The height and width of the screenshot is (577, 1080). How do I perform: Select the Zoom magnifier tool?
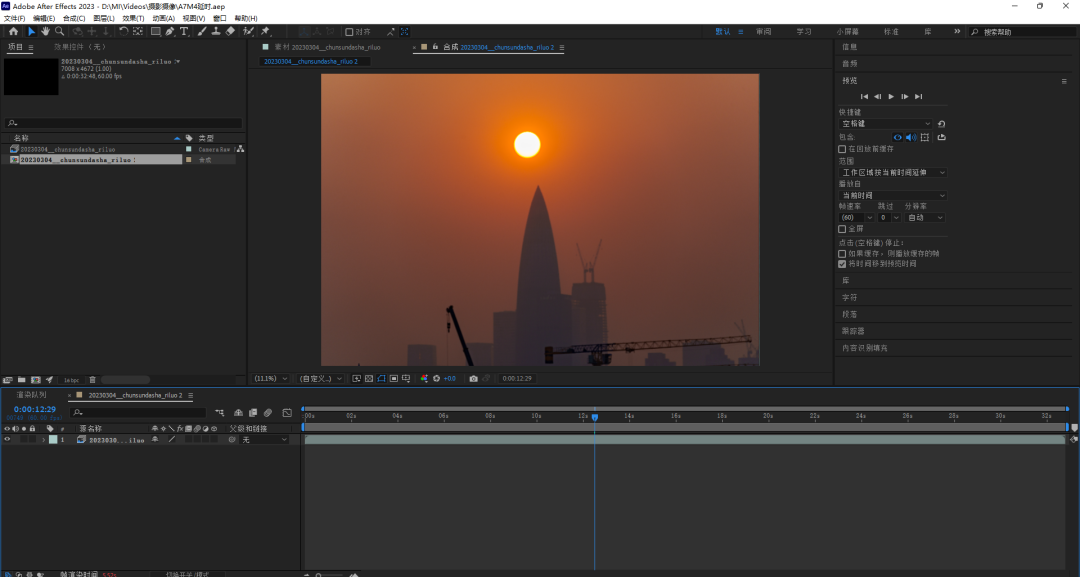59,31
